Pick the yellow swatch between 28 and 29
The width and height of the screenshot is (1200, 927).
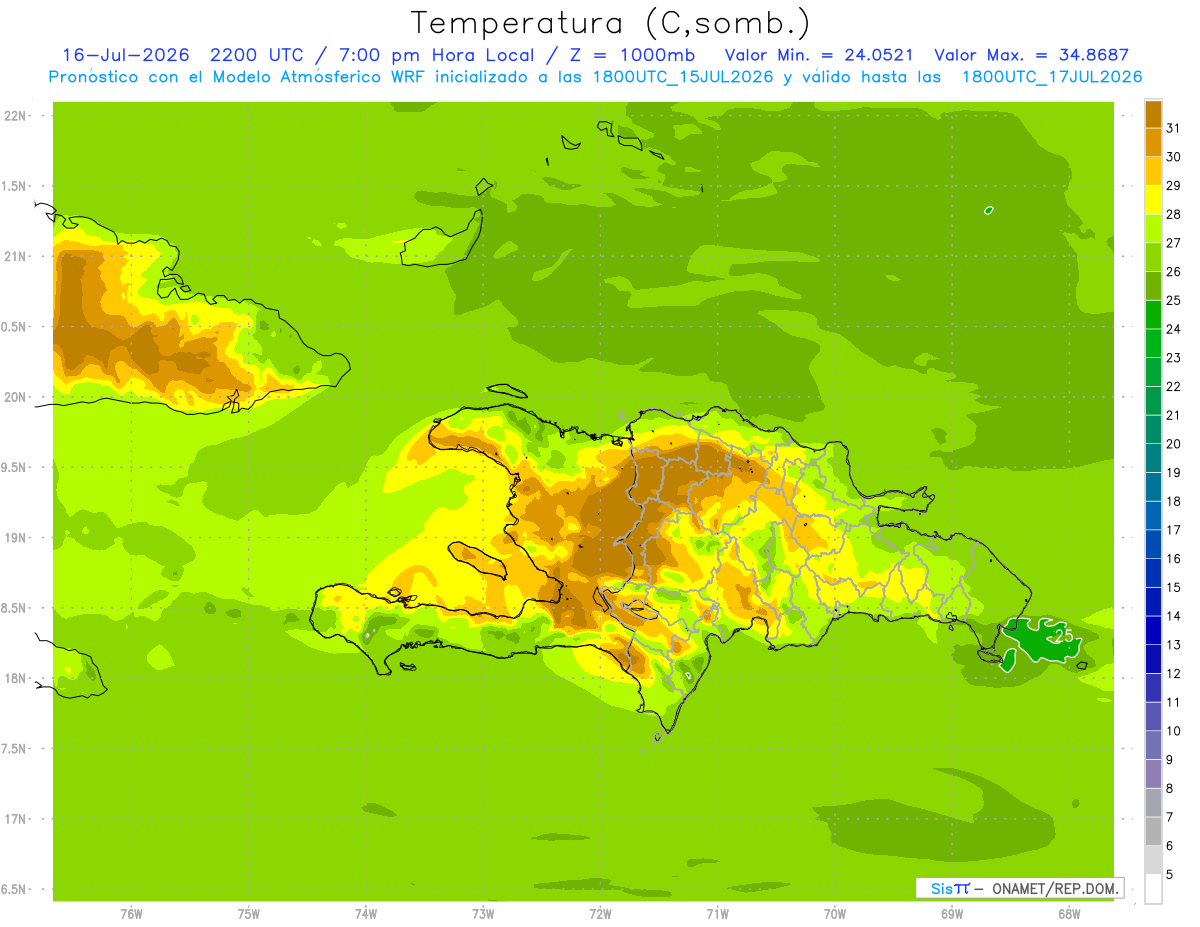pos(1153,200)
